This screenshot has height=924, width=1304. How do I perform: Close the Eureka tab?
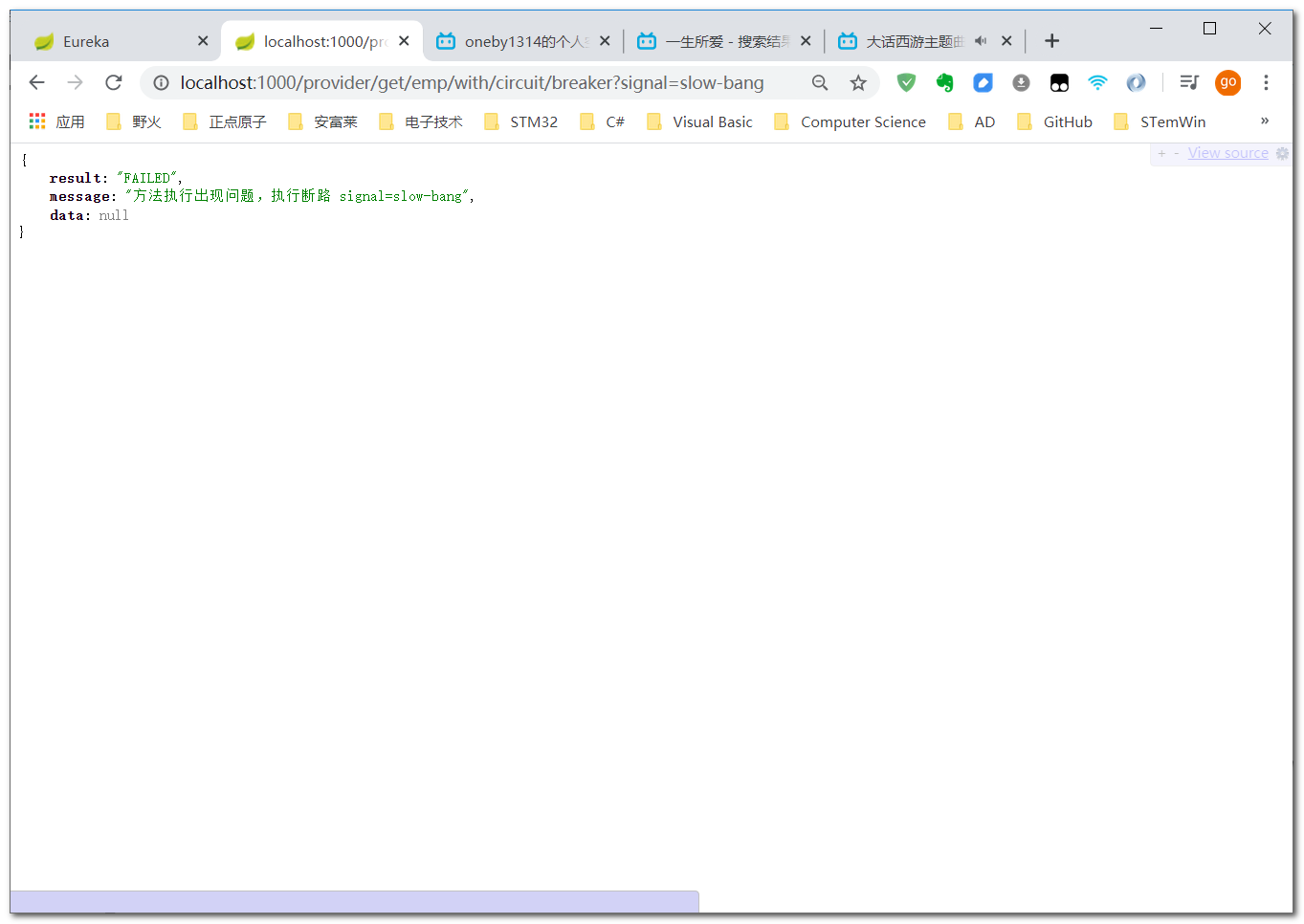[x=203, y=41]
